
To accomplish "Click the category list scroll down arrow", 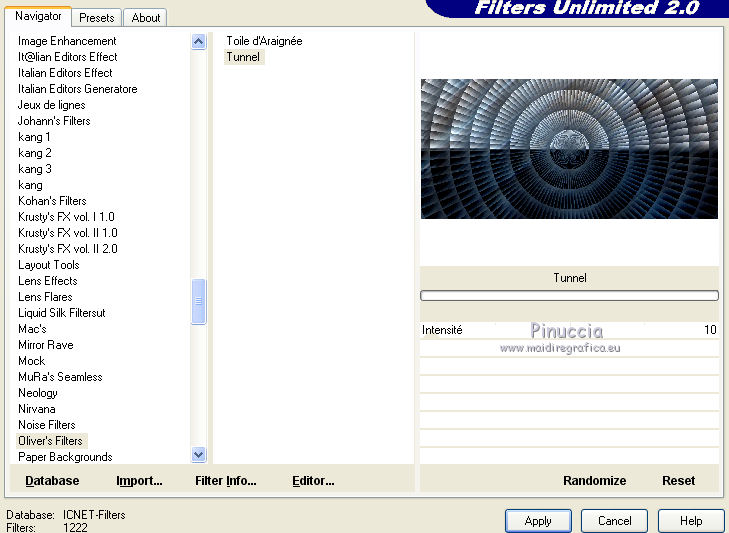I will point(199,454).
